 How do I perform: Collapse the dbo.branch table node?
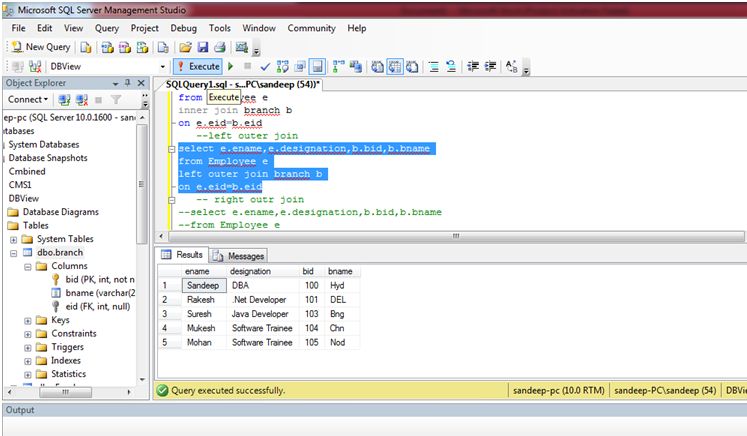[13, 253]
